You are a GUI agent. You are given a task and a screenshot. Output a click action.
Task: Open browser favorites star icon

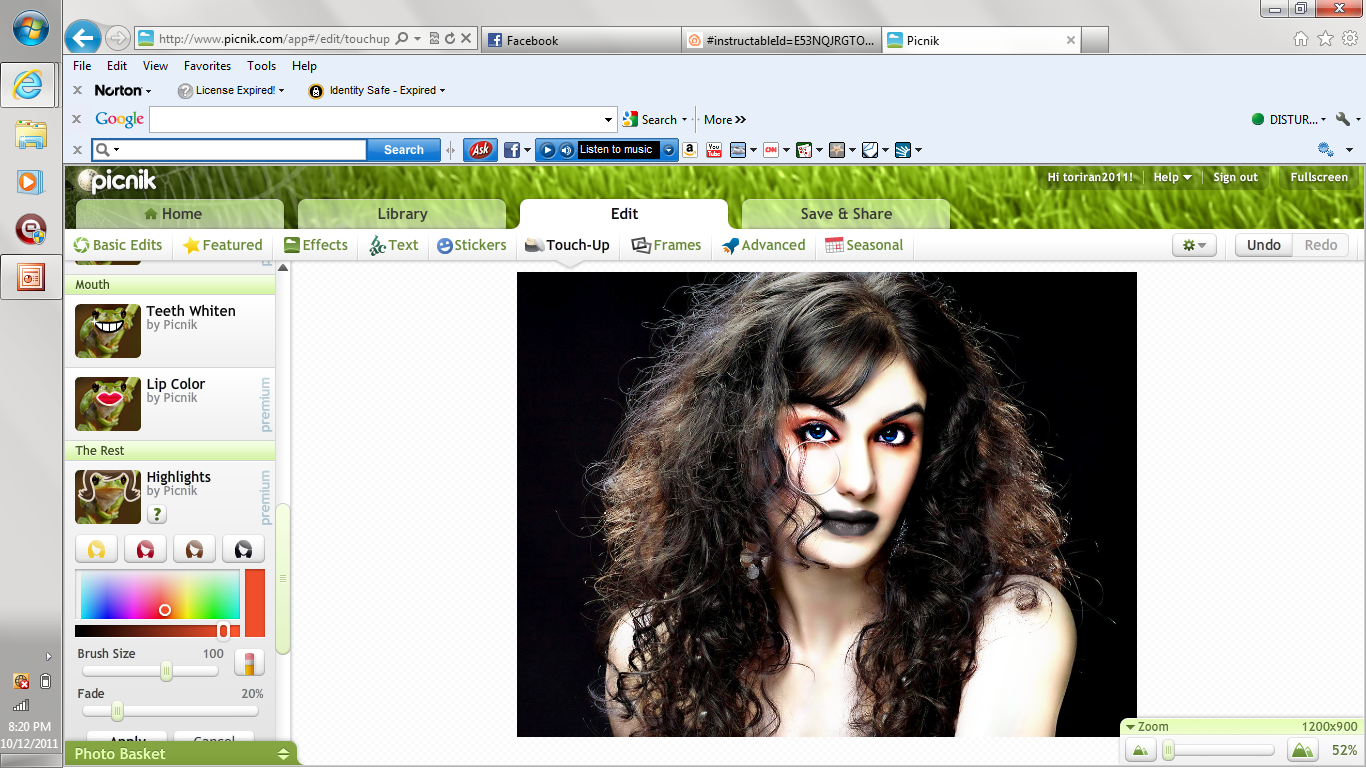coord(1325,39)
